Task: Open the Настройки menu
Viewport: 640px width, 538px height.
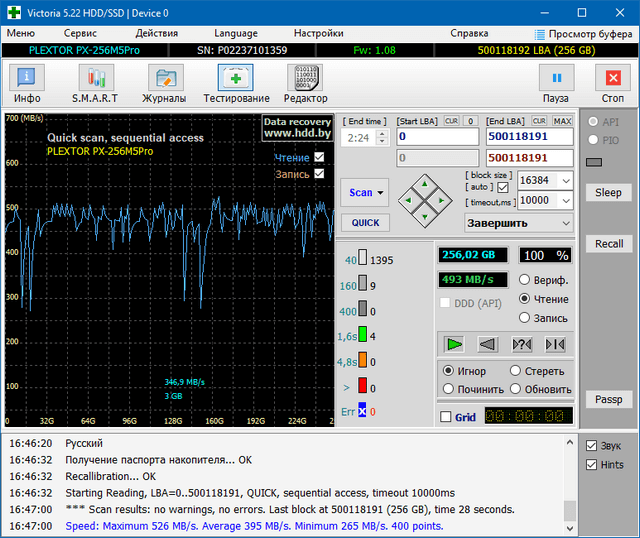Action: (318, 33)
